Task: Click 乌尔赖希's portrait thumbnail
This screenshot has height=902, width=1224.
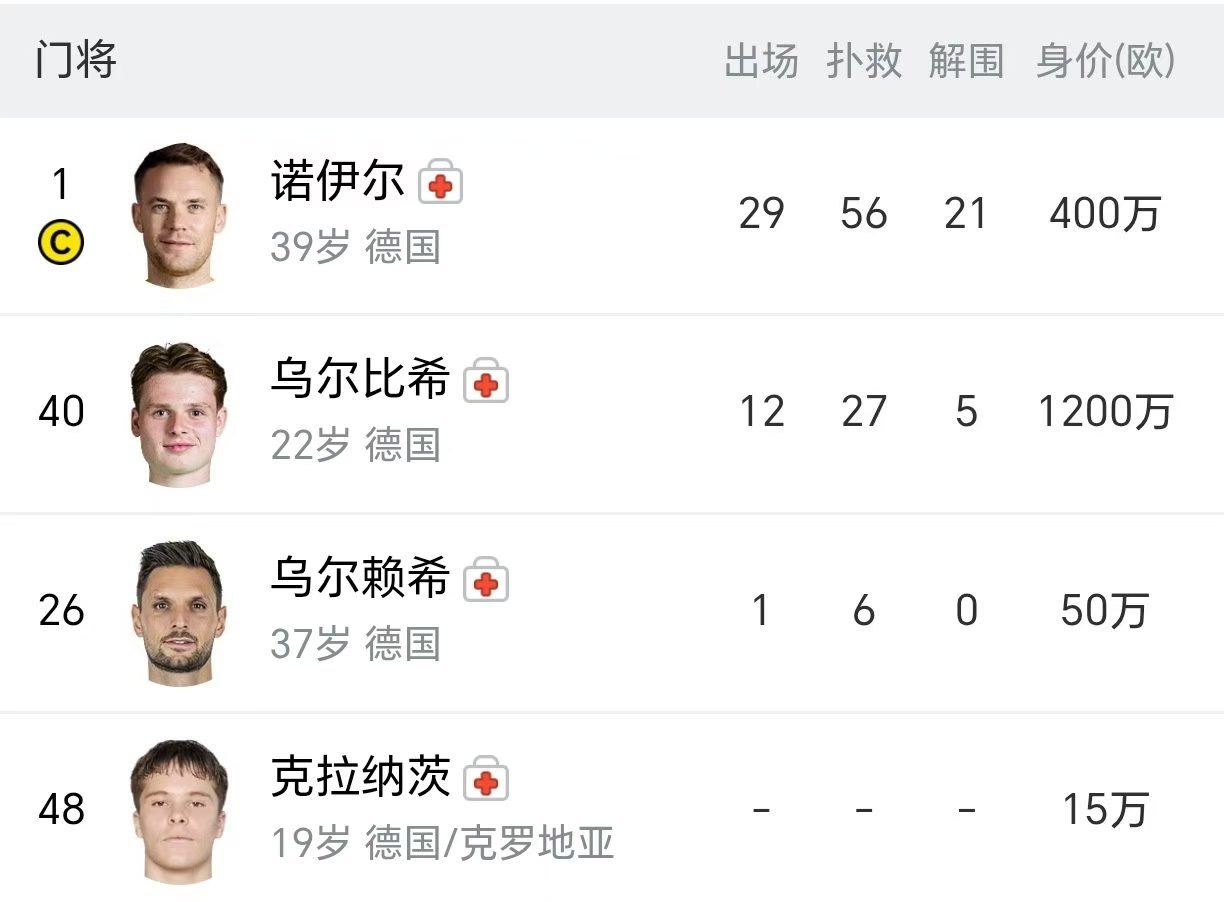Action: click(179, 613)
